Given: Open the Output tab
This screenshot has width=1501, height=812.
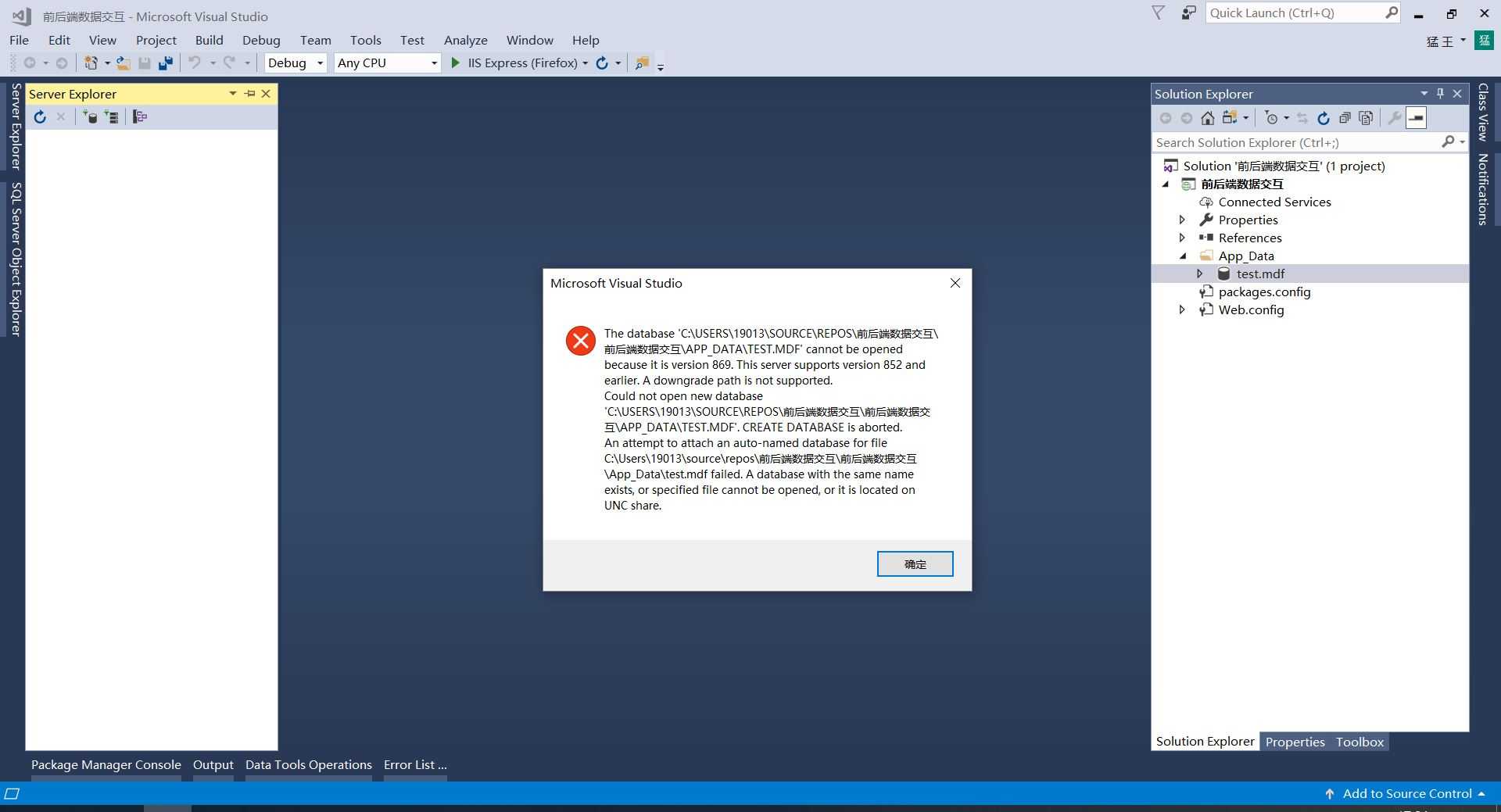Looking at the screenshot, I should [x=213, y=765].
